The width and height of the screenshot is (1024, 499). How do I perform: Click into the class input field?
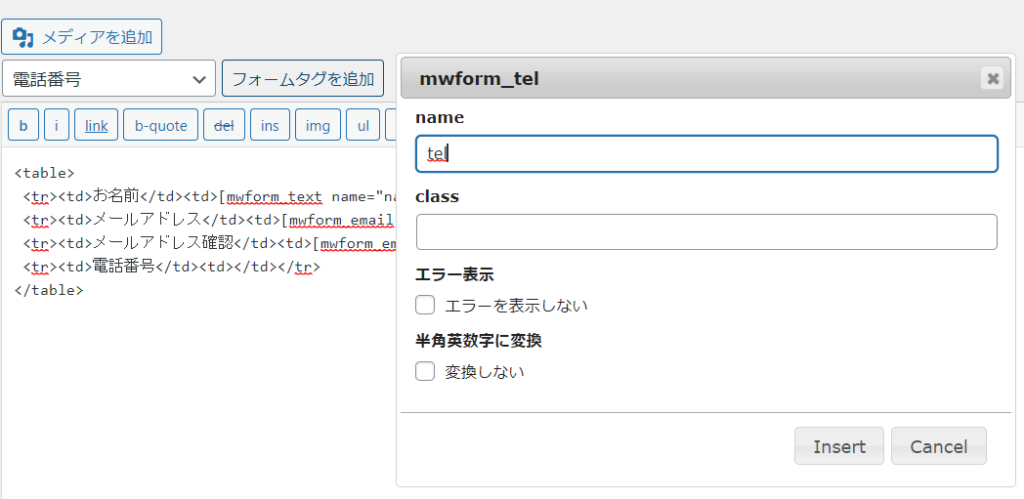click(707, 232)
